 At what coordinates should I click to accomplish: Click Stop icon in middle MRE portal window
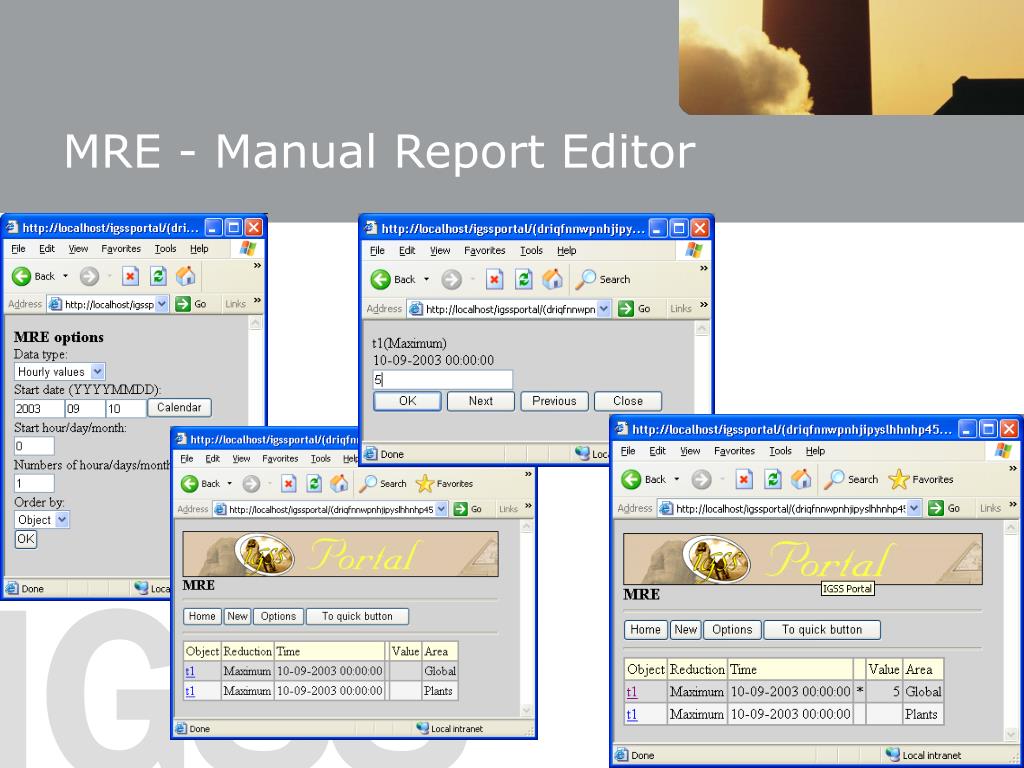coord(289,483)
